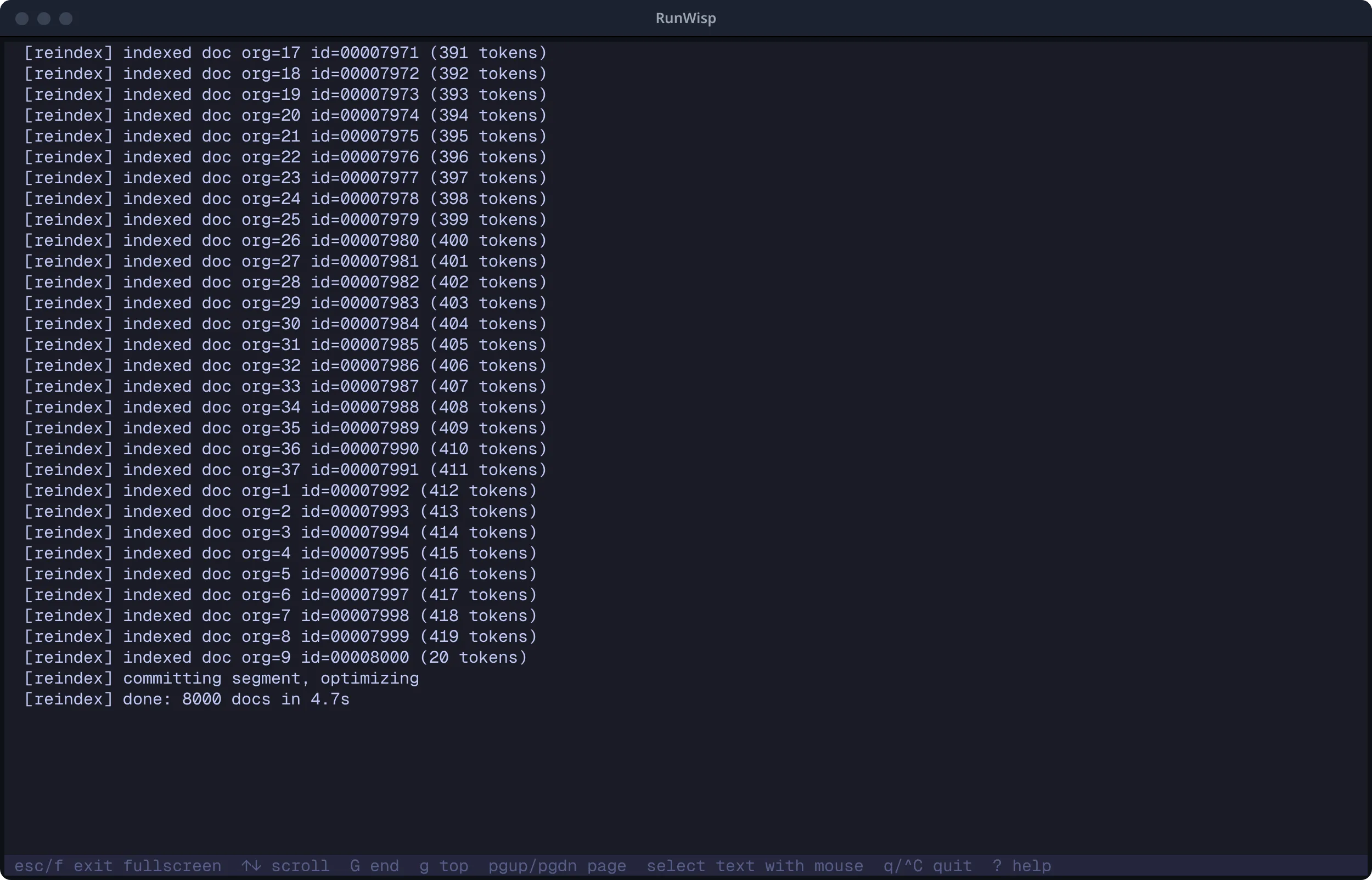This screenshot has width=1372, height=880.
Task: Click log line with id=00007996
Action: [280, 574]
